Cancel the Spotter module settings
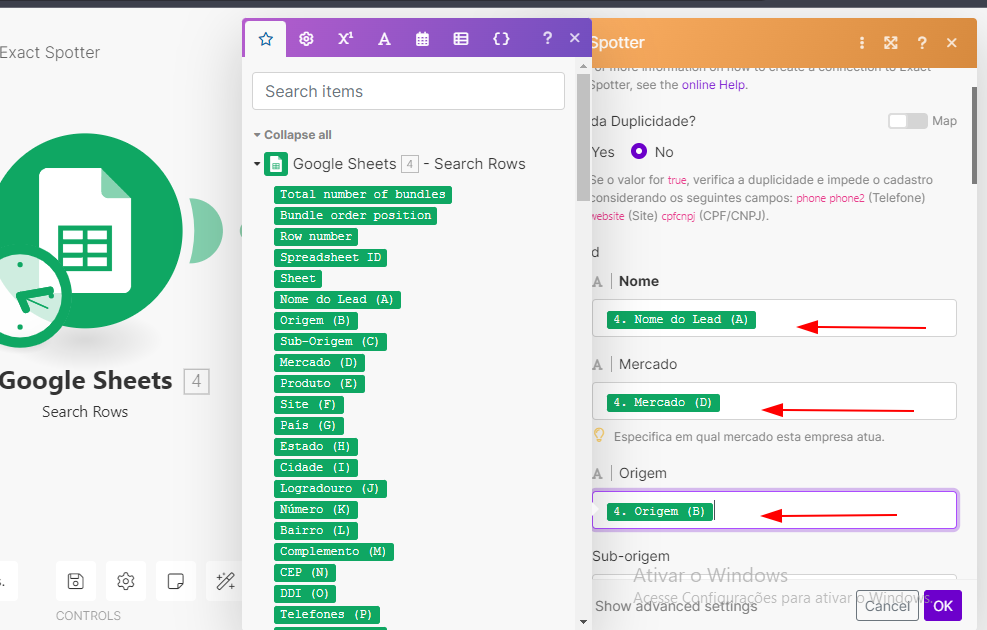 [x=887, y=606]
